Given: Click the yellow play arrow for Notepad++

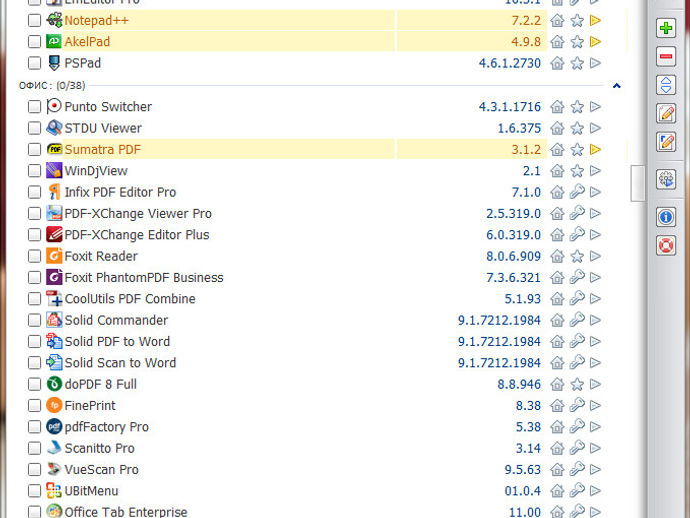Looking at the screenshot, I should (x=595, y=20).
